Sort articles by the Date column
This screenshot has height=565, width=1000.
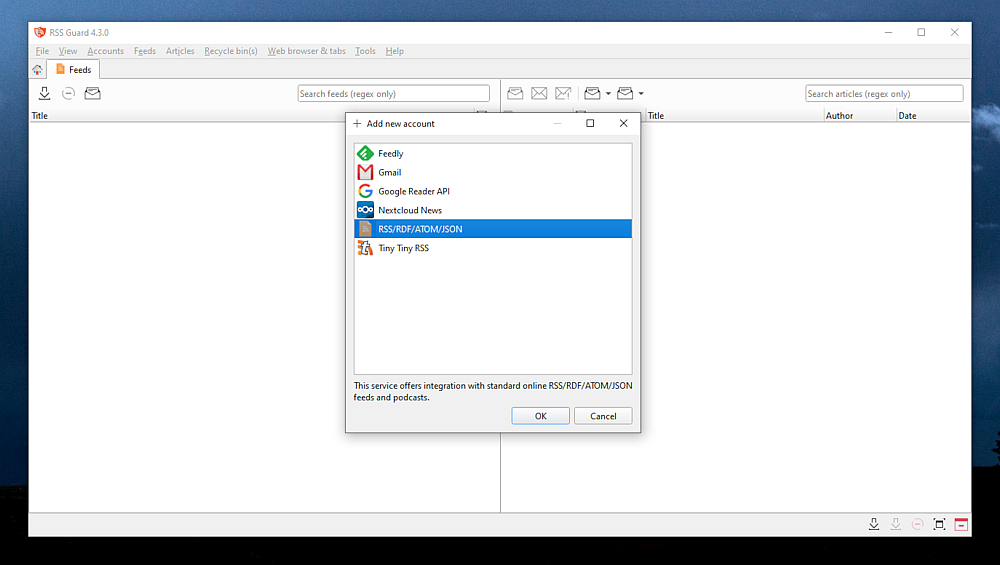[907, 115]
